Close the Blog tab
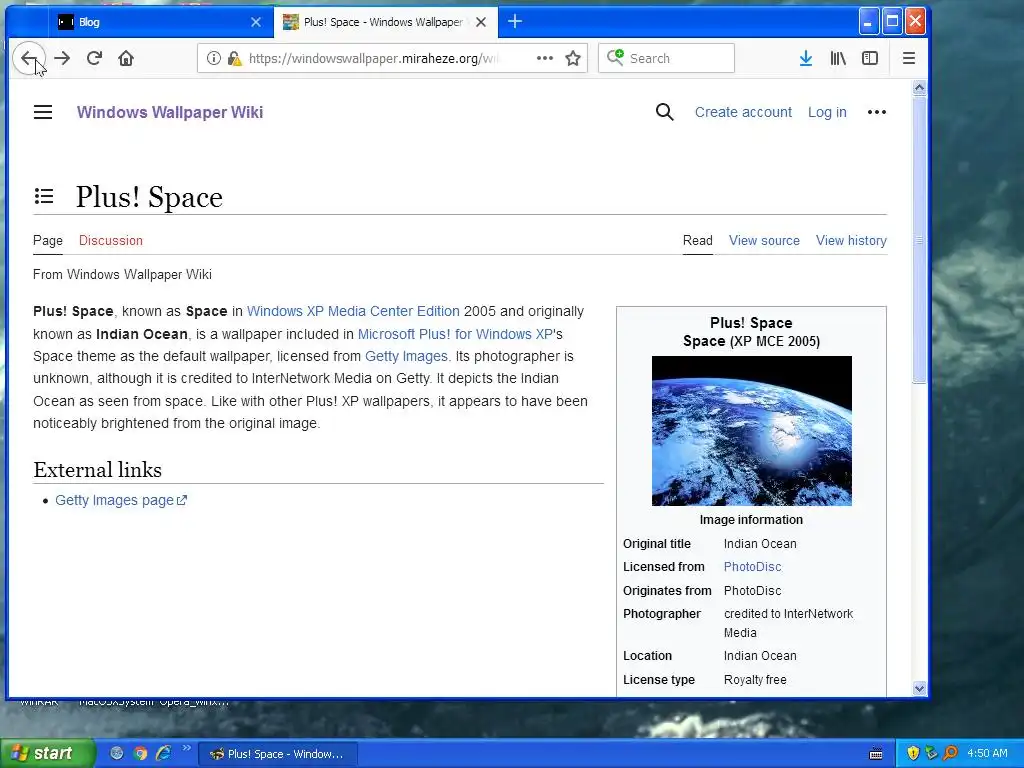The height and width of the screenshot is (768, 1024). pyautogui.click(x=256, y=22)
